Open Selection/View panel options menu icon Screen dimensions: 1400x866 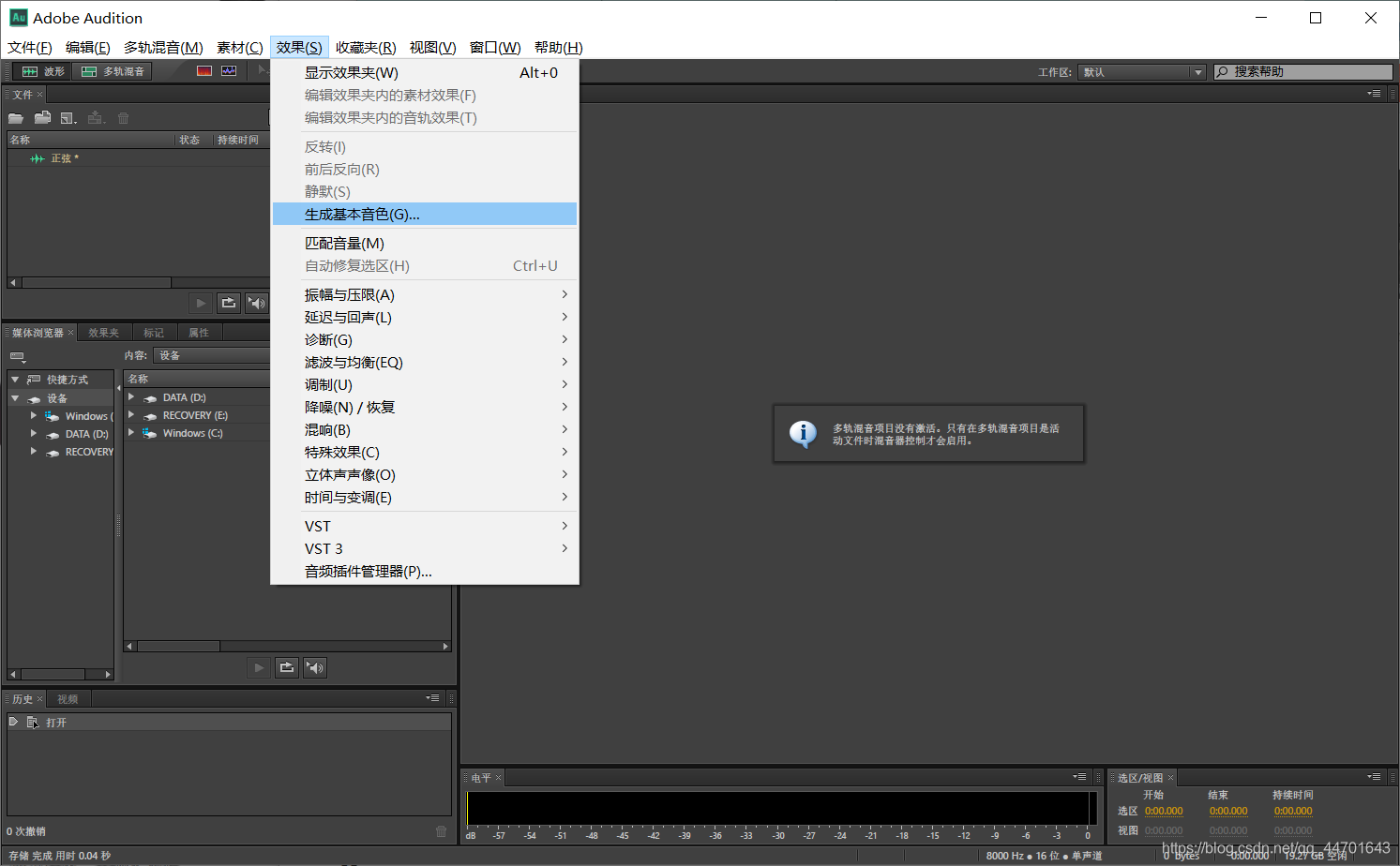(x=1374, y=777)
